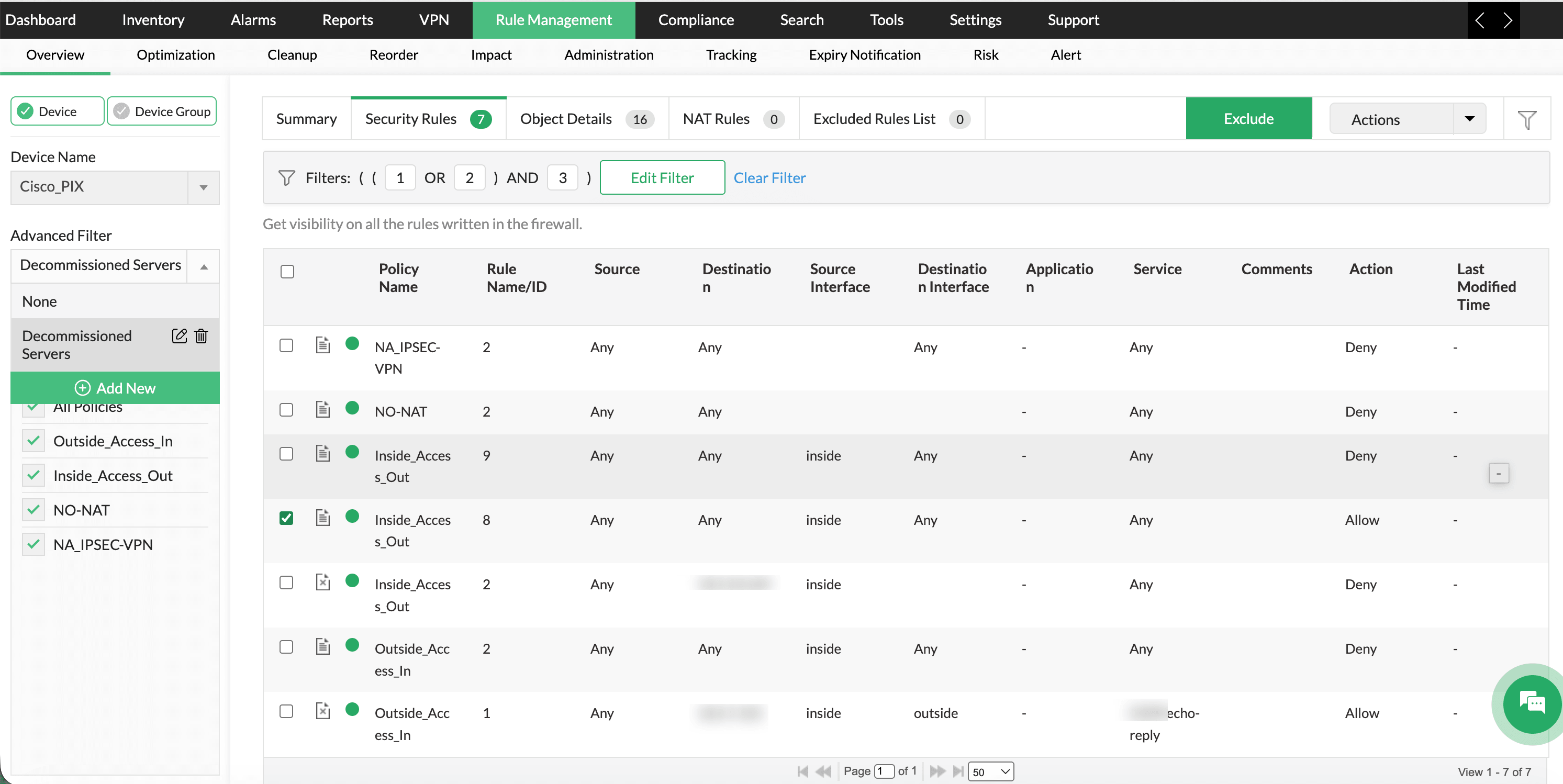Viewport: 1563px width, 784px height.
Task: Click the page number input field
Action: (884, 771)
